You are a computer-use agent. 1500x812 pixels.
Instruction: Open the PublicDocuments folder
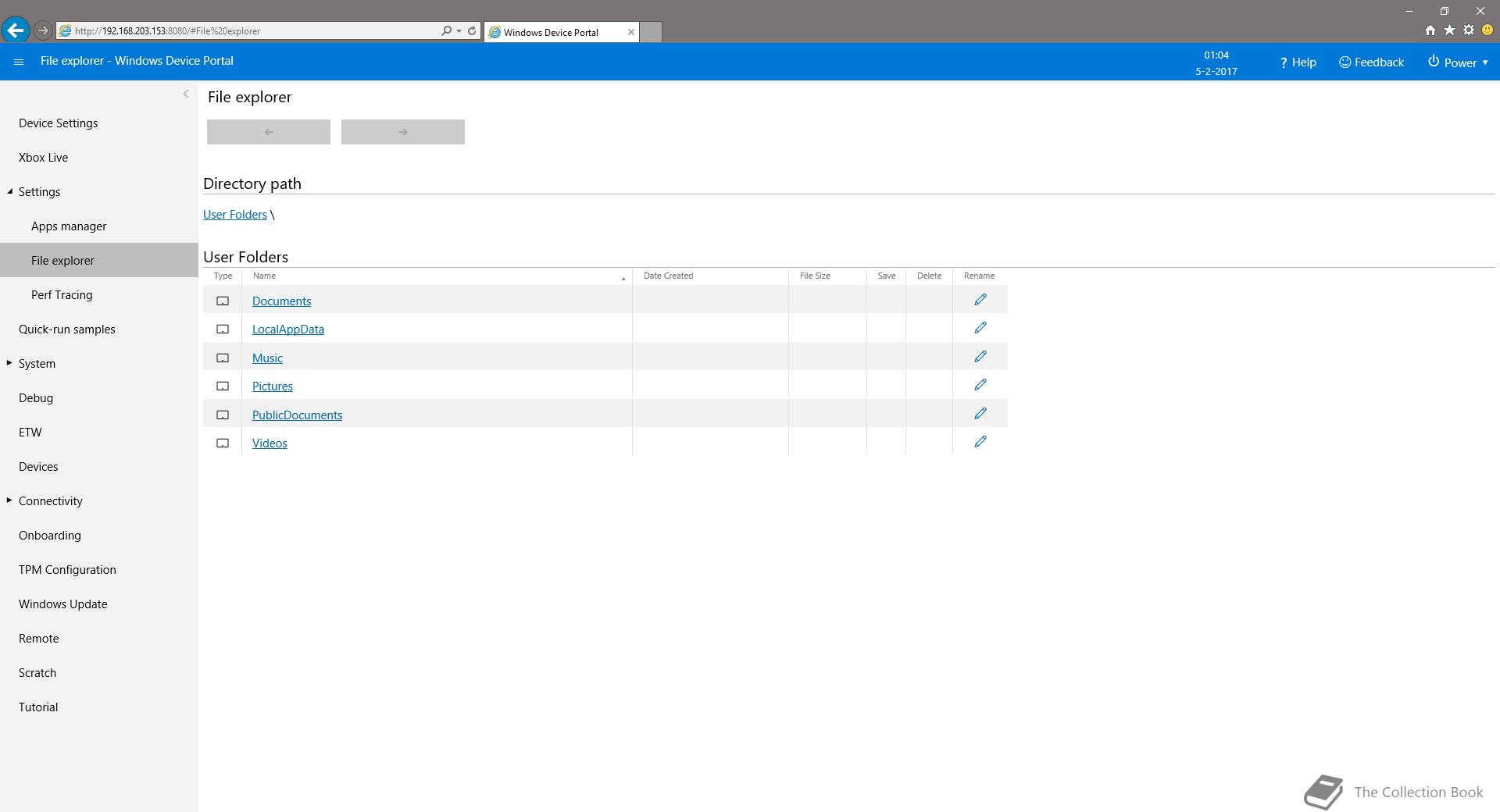coord(297,415)
